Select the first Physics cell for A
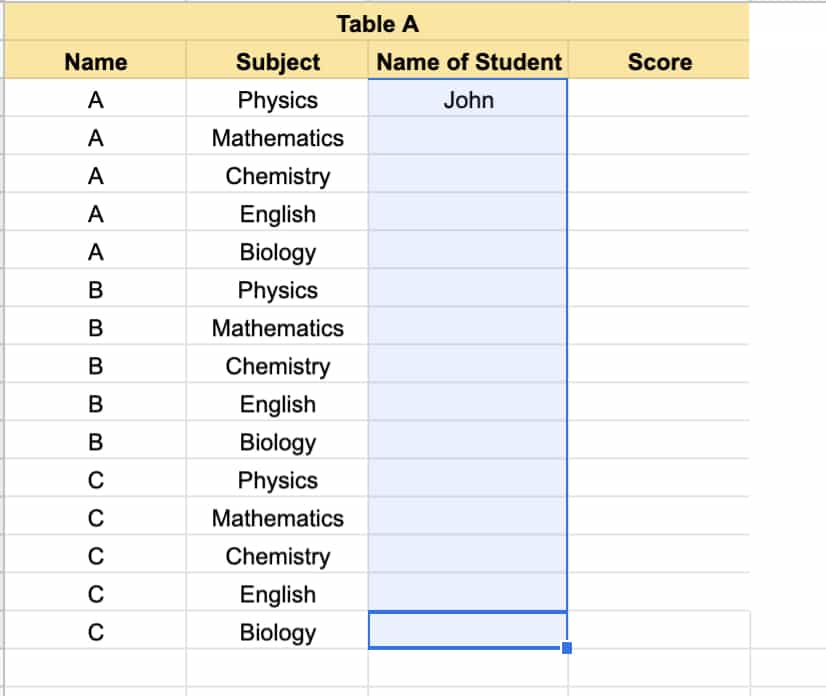 [277, 98]
